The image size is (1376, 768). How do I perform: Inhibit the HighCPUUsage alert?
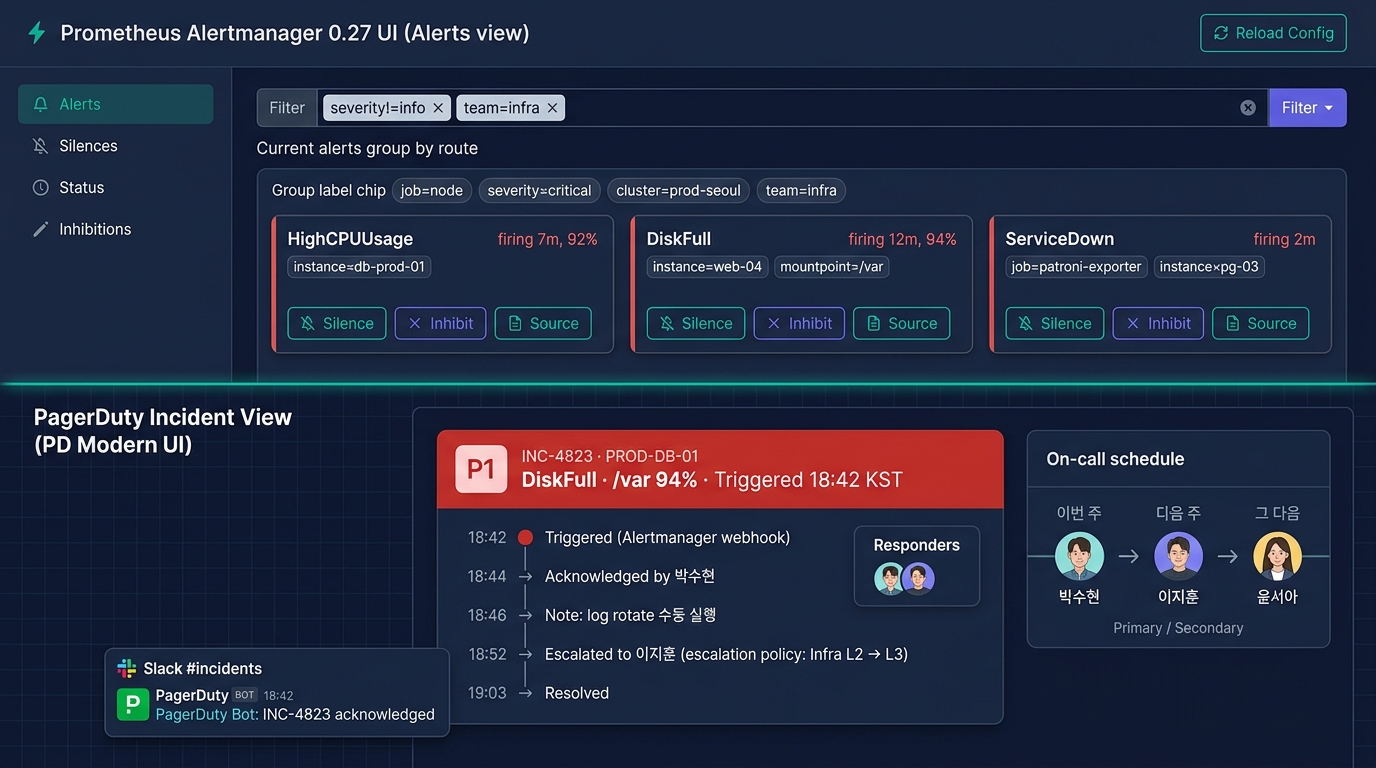pos(440,323)
